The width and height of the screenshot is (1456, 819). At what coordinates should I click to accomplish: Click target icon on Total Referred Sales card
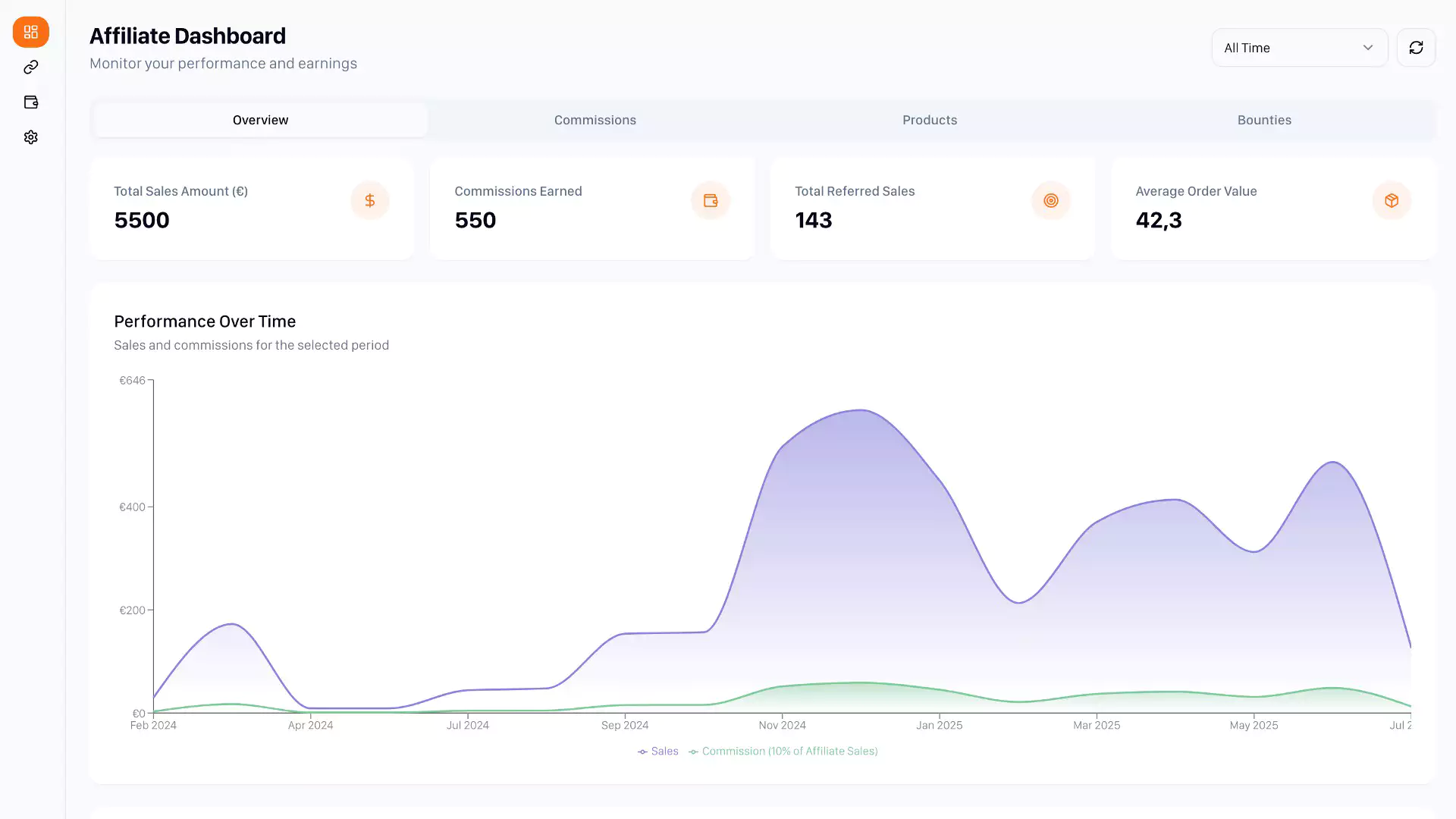point(1050,201)
